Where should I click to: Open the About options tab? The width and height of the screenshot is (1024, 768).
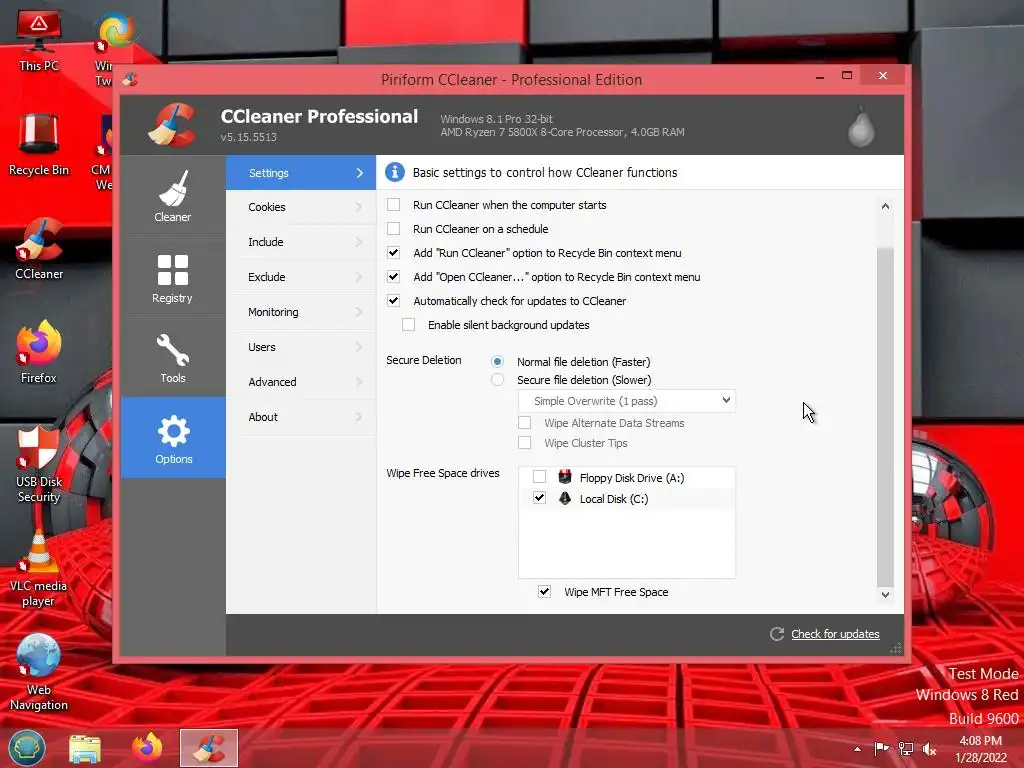point(301,417)
